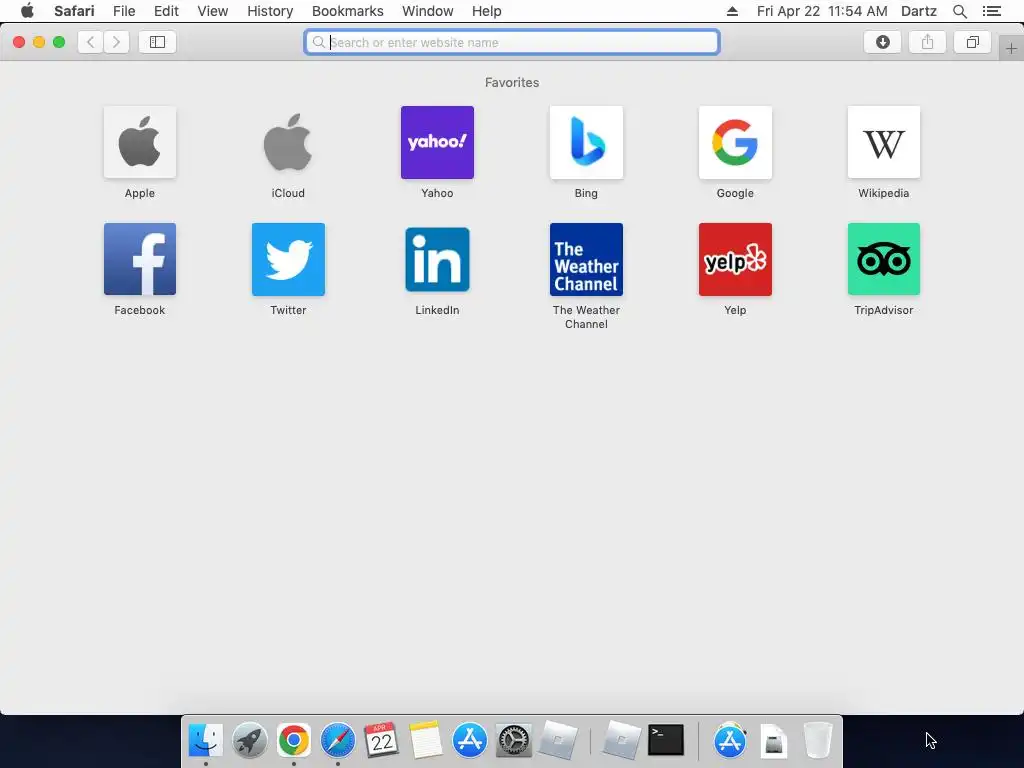Screen dimensions: 1024x768
Task: Open the View menu
Action: click(213, 11)
